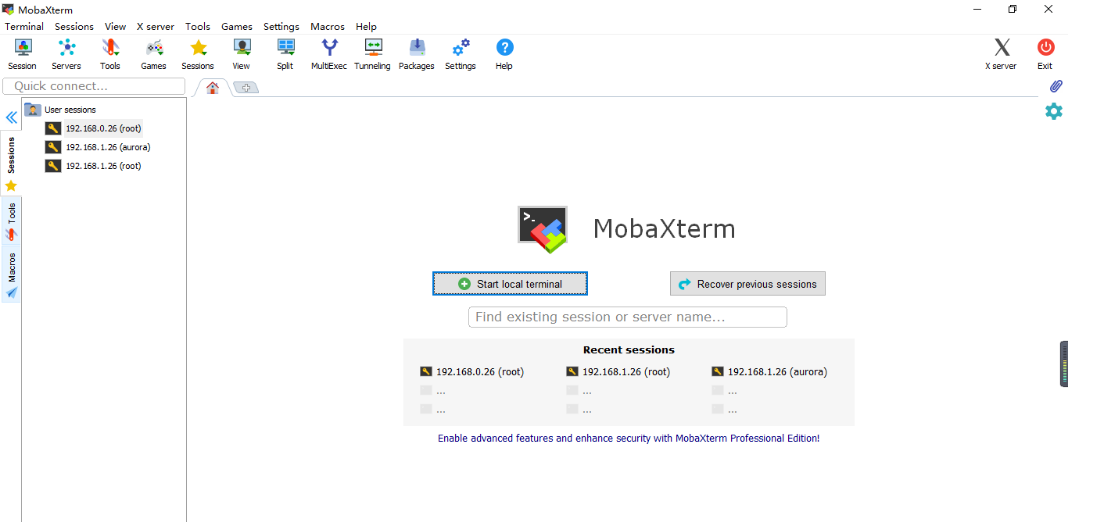
Task: Open the Packages toolbar icon
Action: click(417, 55)
